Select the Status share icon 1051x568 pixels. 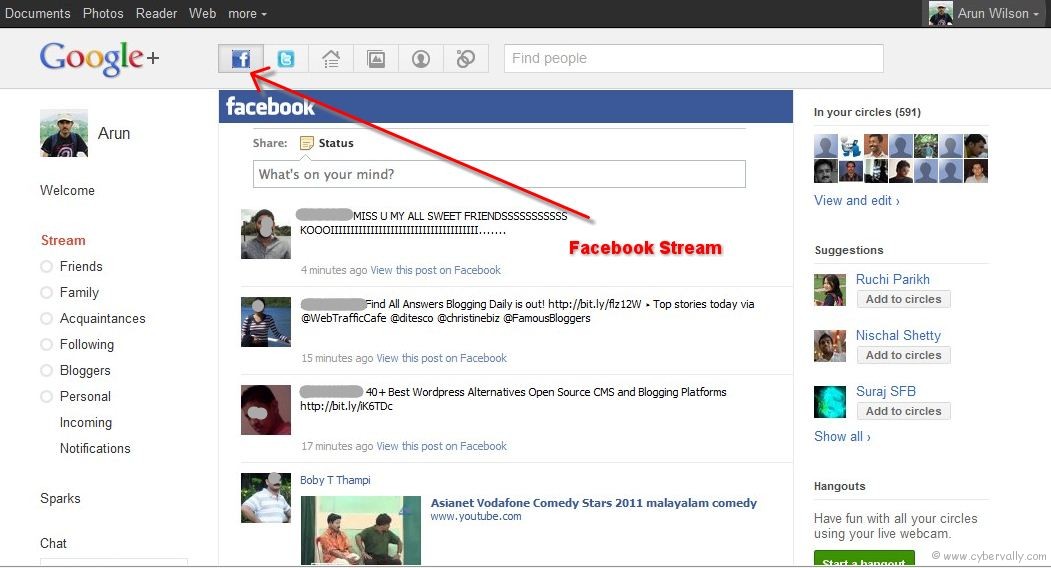pos(306,143)
